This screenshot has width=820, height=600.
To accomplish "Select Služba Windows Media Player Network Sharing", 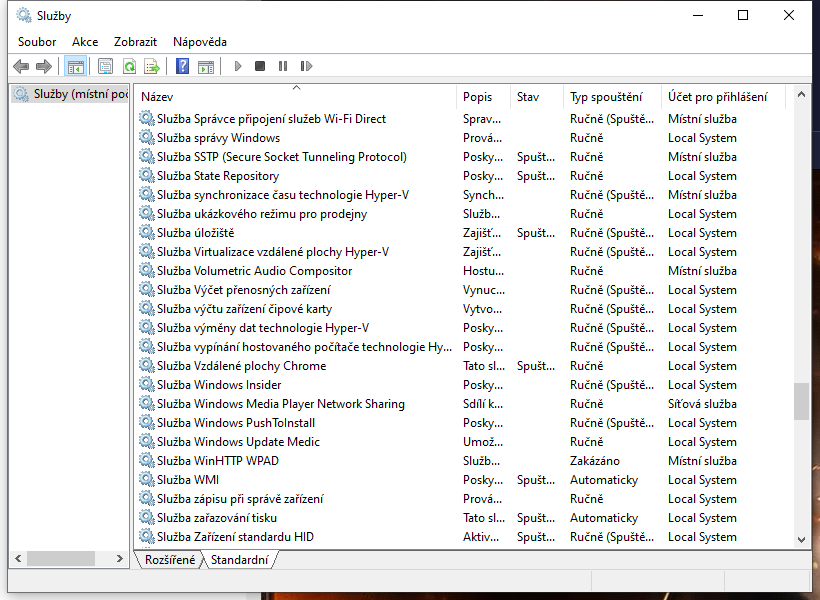I will click(460, 404).
